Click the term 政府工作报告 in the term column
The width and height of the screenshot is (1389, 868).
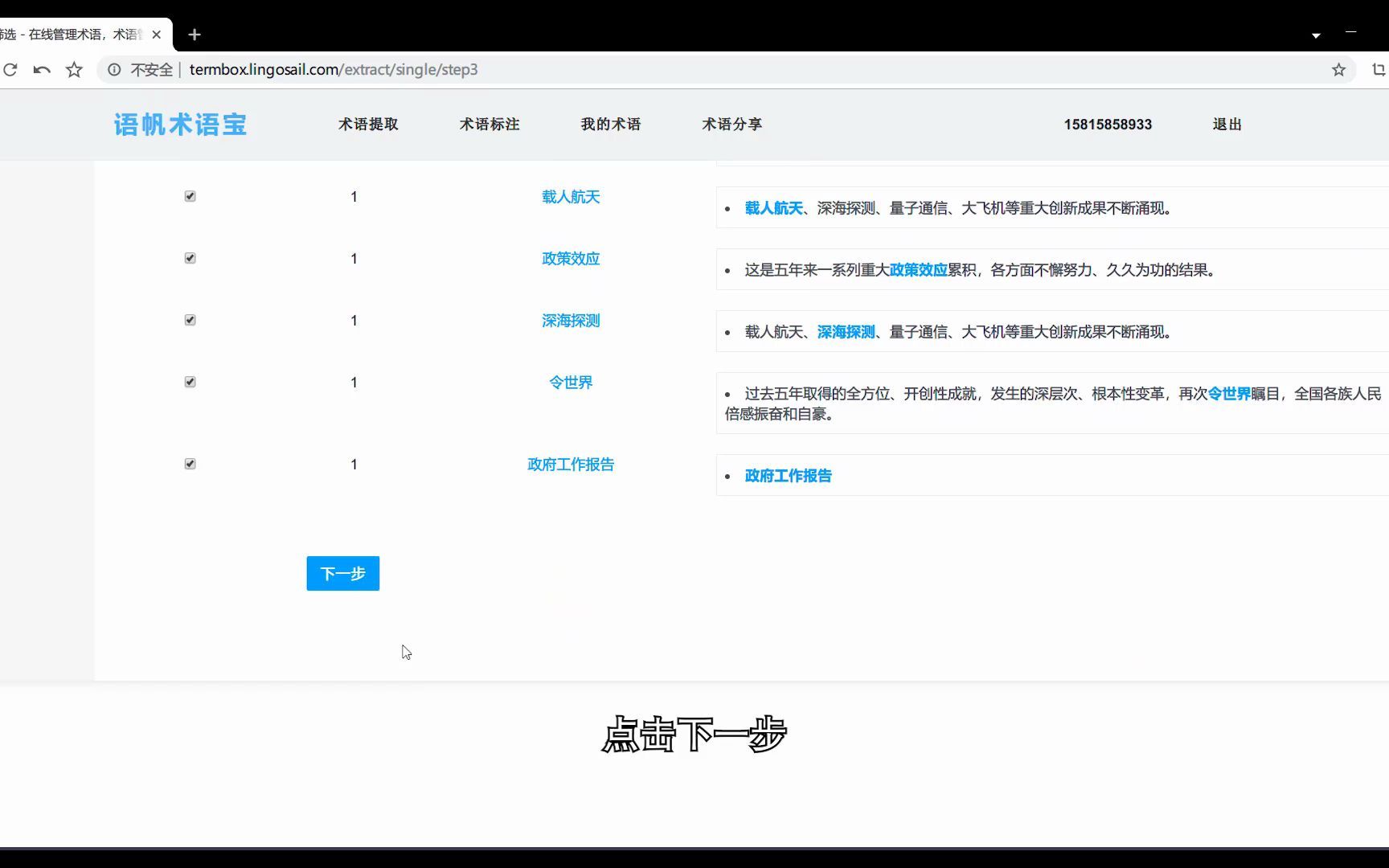click(571, 465)
